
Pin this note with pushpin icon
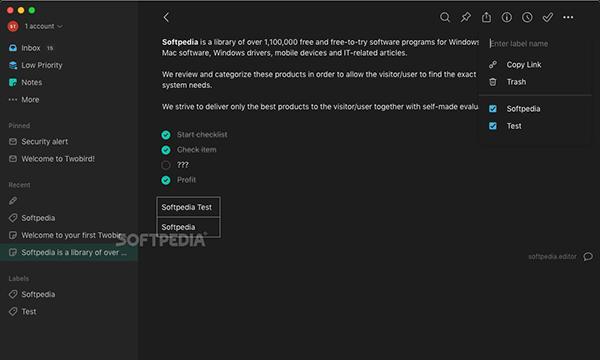pos(466,17)
